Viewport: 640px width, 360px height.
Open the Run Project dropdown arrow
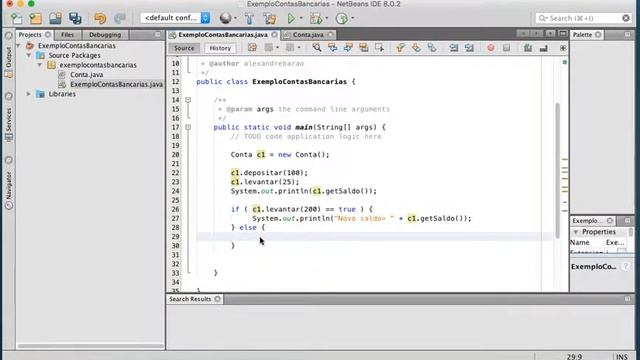(301, 18)
